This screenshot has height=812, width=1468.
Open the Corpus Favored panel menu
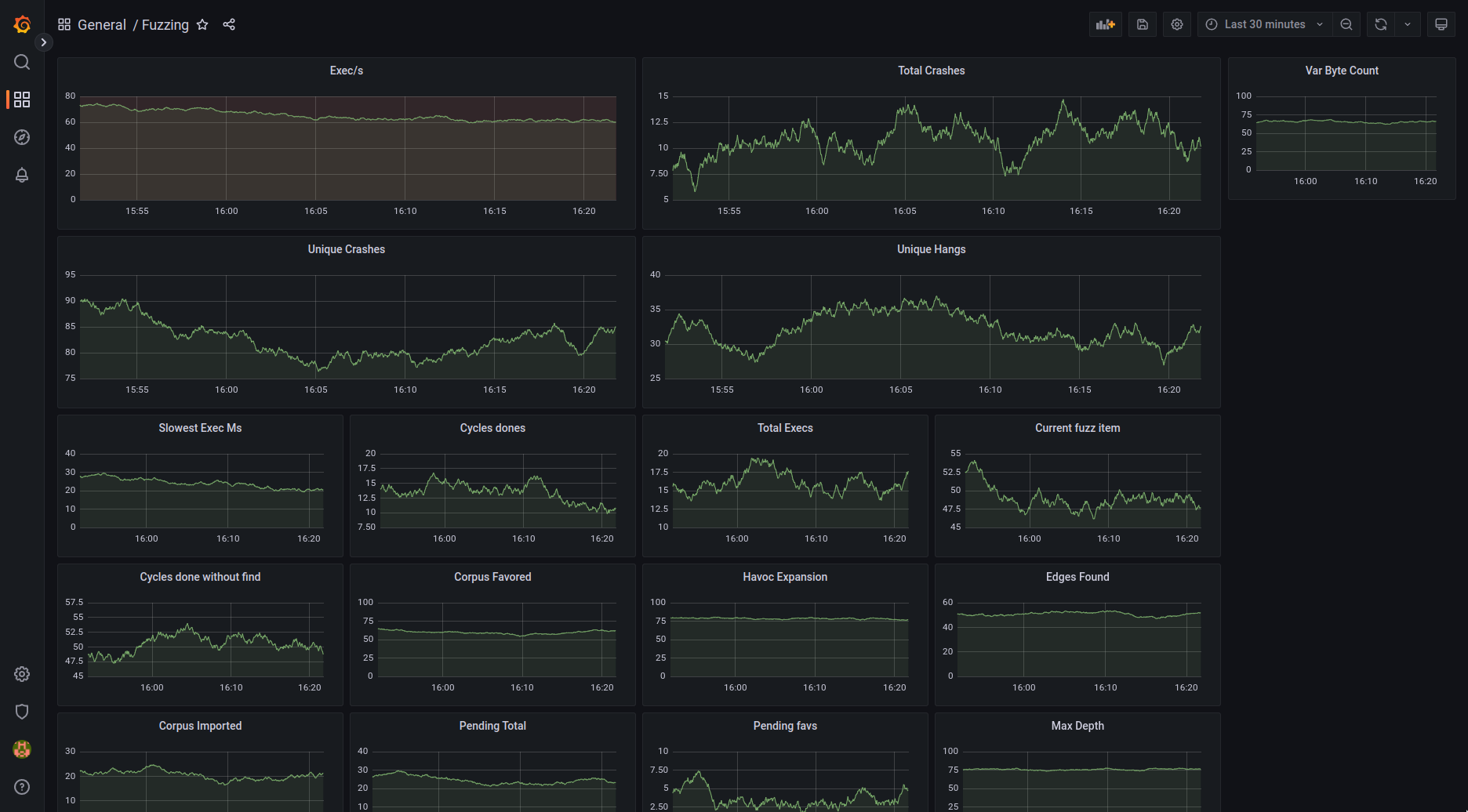(492, 577)
